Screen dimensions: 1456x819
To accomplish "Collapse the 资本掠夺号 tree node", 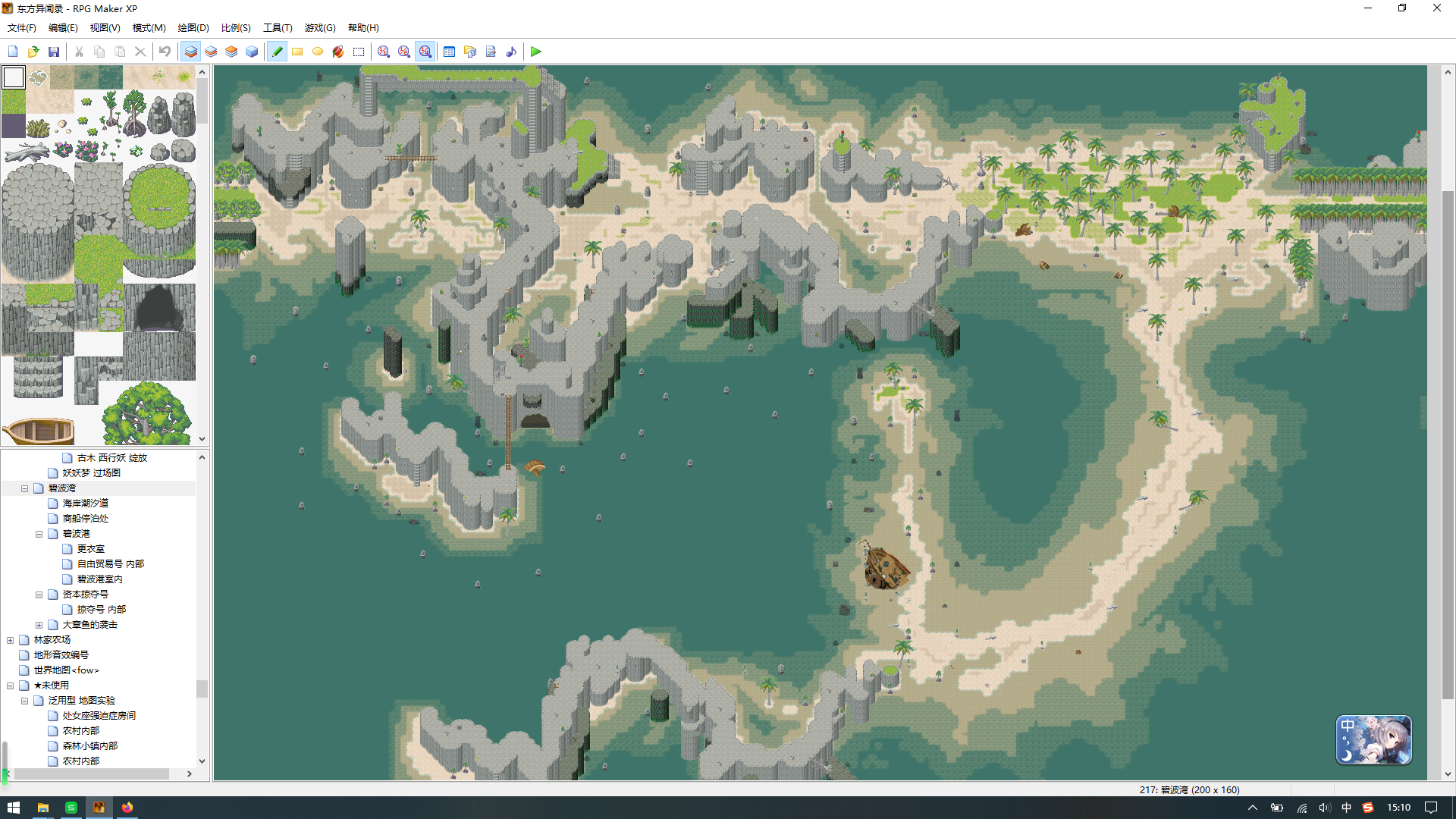I will point(39,595).
